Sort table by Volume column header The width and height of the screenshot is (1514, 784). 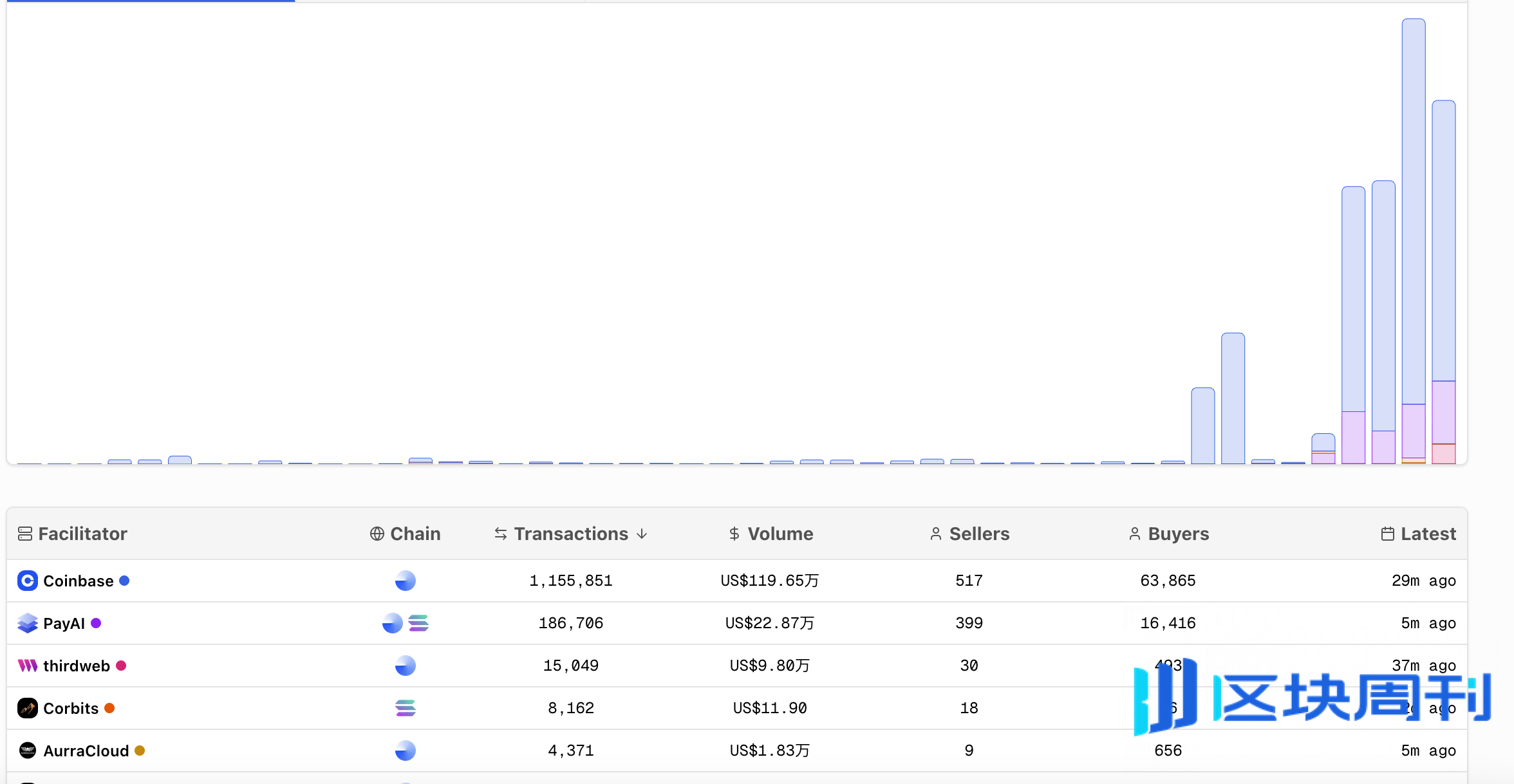coord(780,534)
